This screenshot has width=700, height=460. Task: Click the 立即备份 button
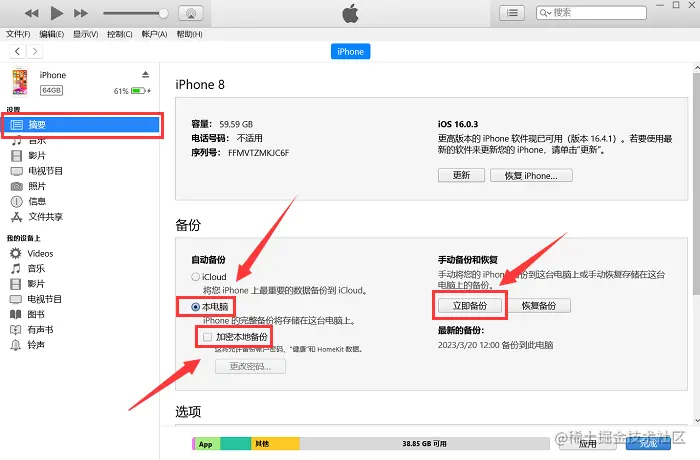coord(470,305)
